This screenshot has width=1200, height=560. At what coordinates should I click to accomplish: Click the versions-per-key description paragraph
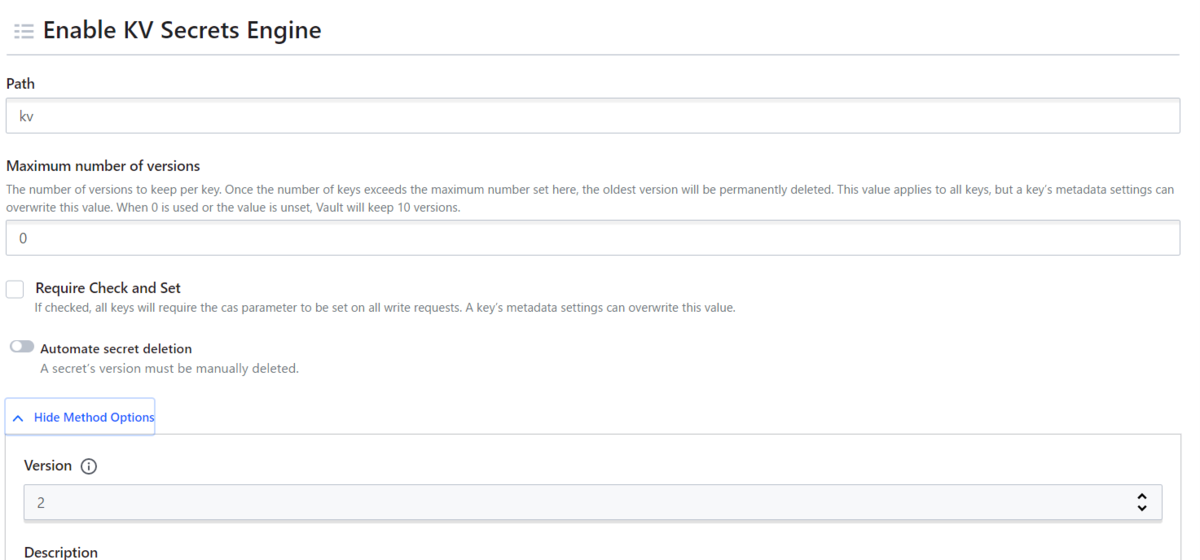(x=590, y=198)
